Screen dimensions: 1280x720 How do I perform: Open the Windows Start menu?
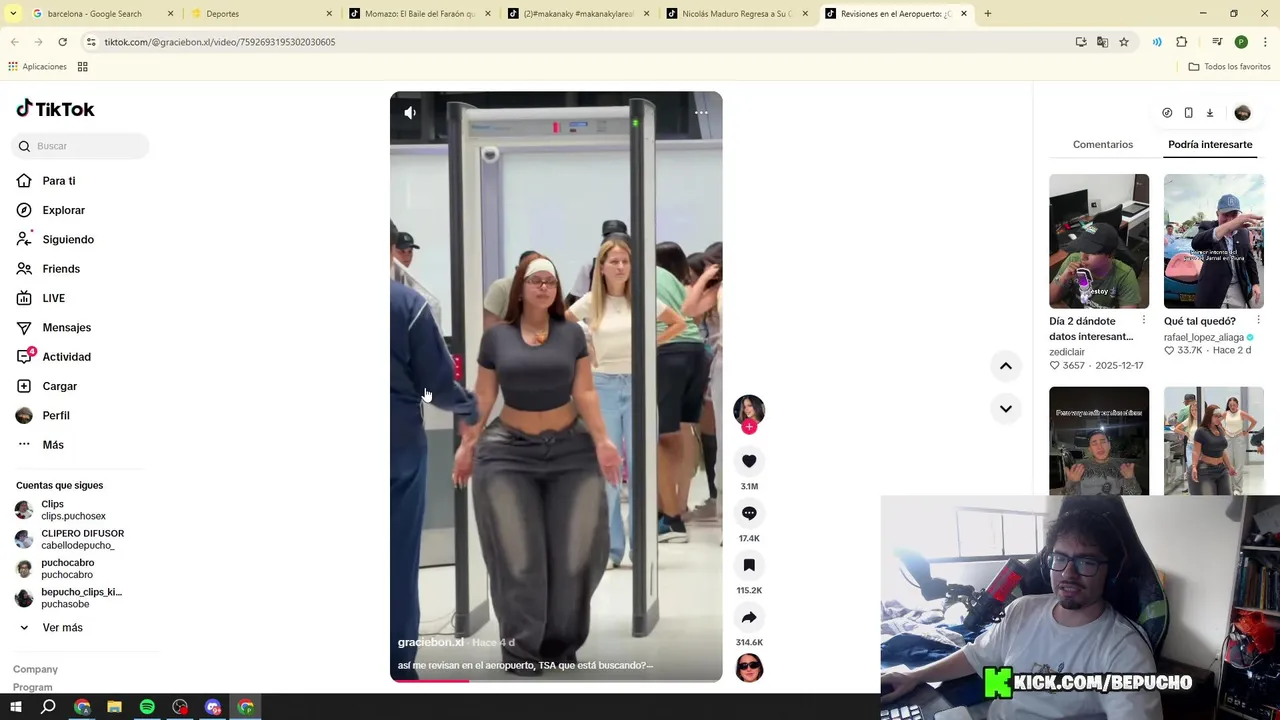point(16,707)
